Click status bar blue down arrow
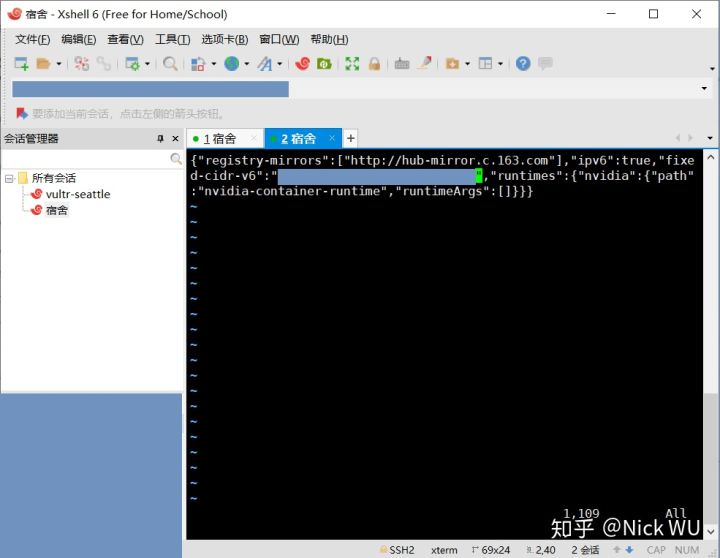 click(x=630, y=550)
